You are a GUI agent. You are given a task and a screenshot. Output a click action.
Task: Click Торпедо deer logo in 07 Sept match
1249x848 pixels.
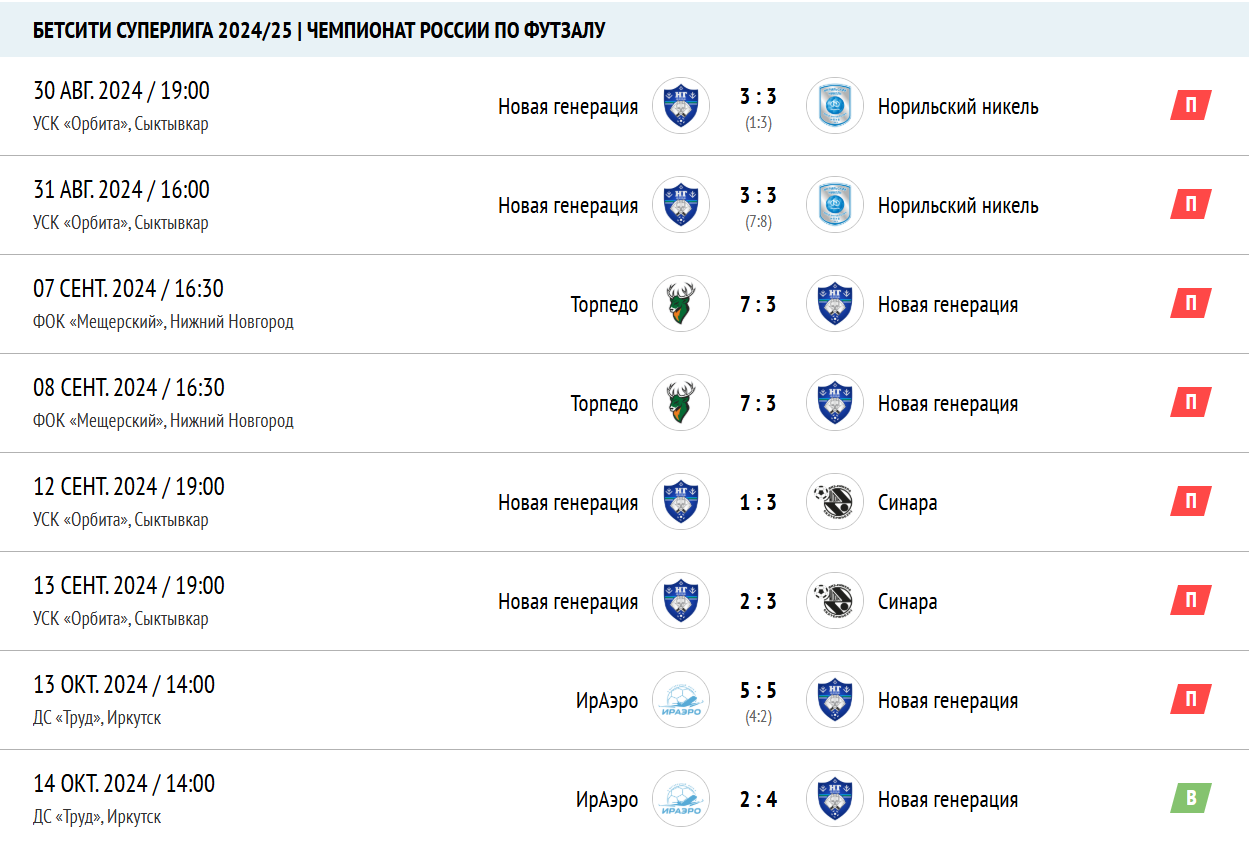tap(681, 304)
